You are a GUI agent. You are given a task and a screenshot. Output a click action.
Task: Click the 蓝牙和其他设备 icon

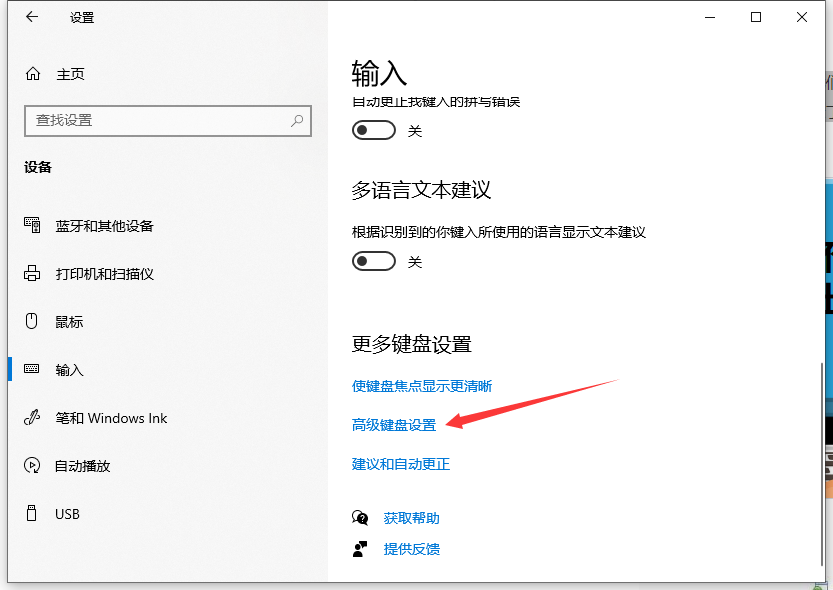pyautogui.click(x=32, y=226)
